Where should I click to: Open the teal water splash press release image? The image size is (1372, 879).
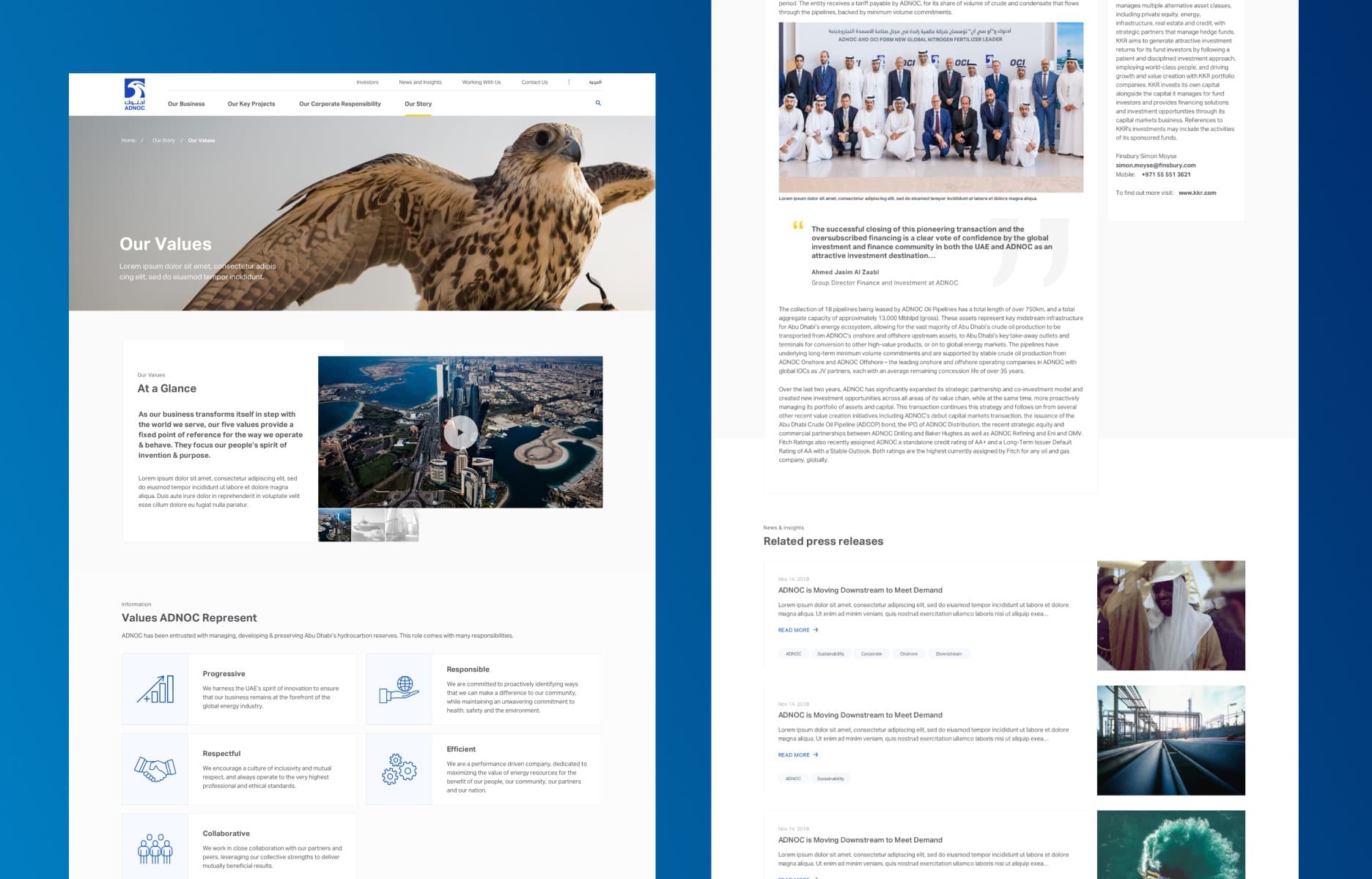[1170, 845]
